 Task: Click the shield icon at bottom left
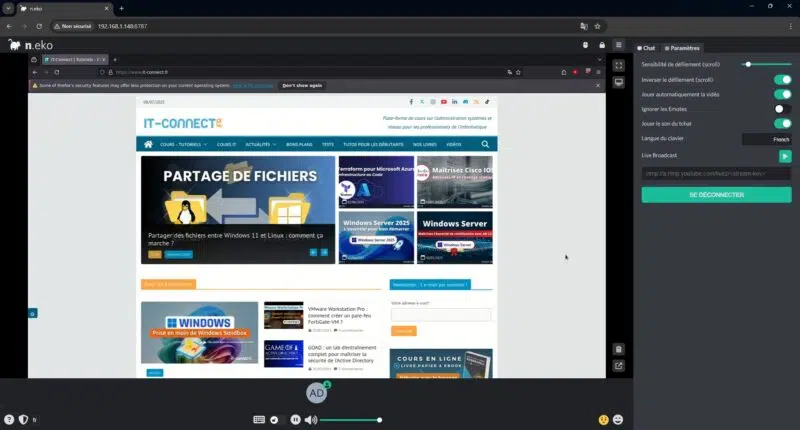[x=23, y=419]
